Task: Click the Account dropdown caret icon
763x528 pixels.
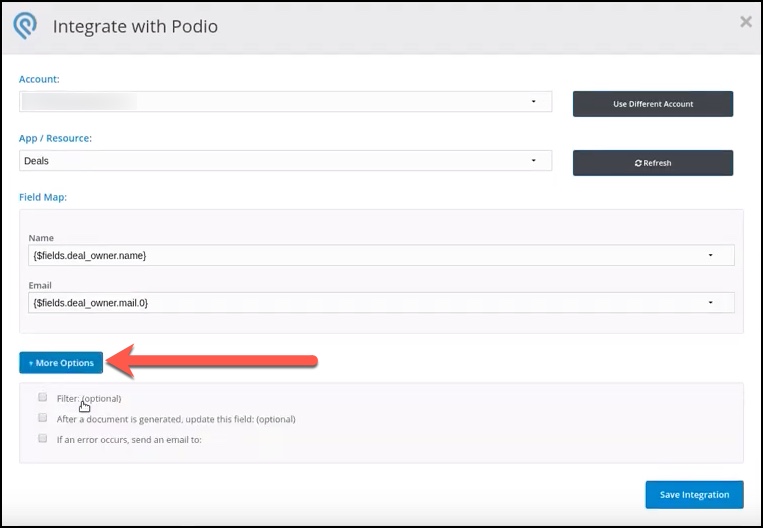Action: (x=533, y=101)
